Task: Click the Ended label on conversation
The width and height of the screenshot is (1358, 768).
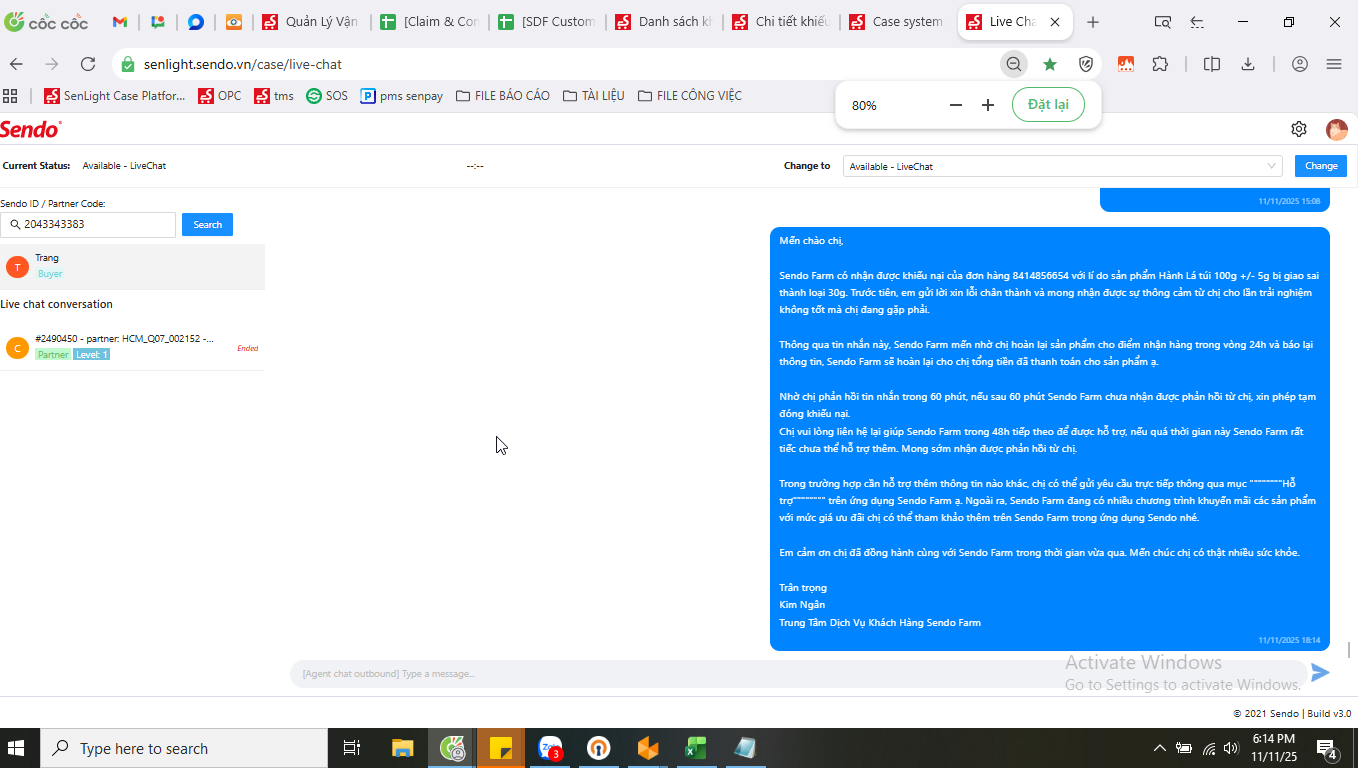Action: (247, 348)
